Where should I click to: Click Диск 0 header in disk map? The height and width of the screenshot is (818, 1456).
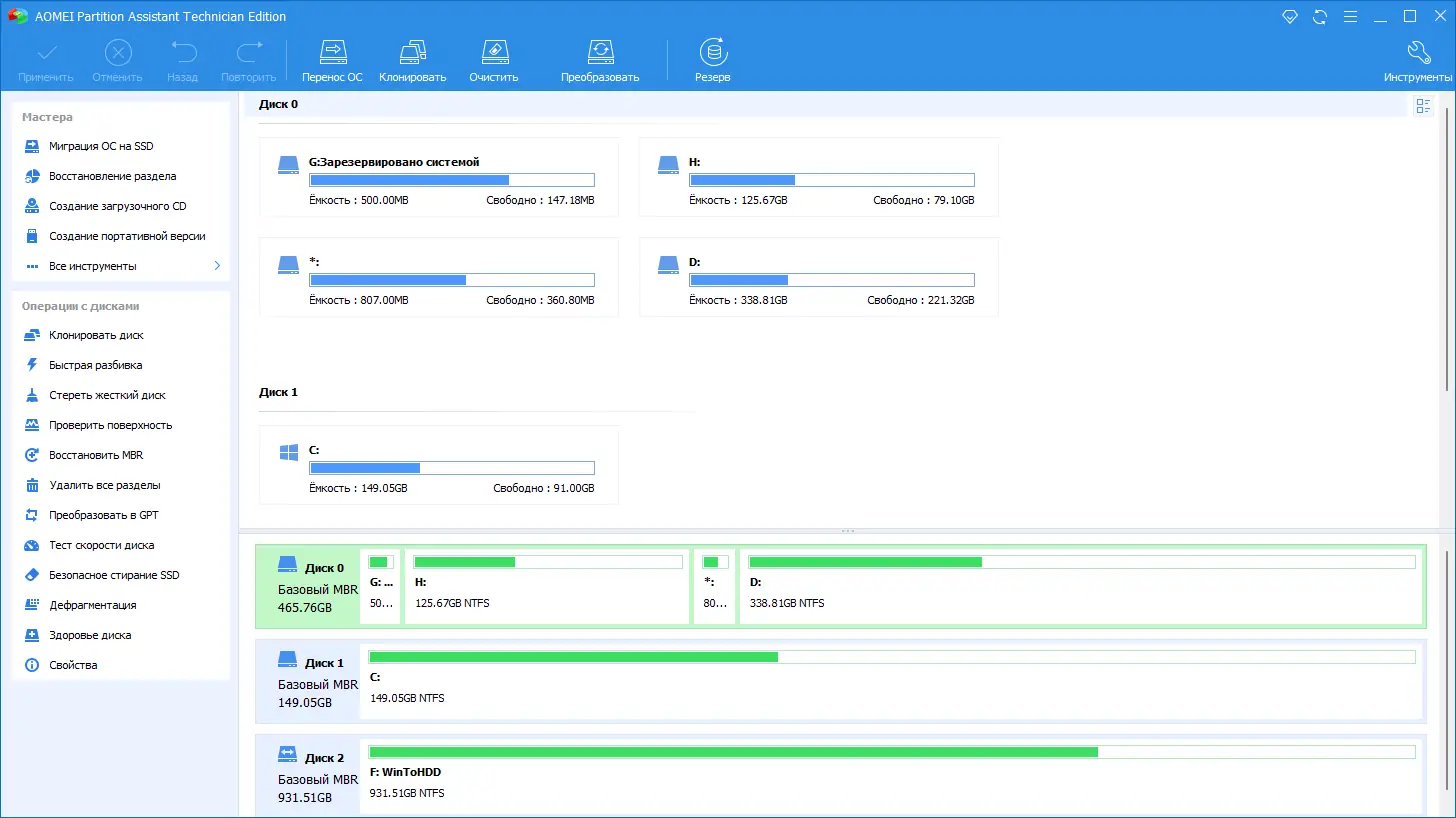(307, 587)
